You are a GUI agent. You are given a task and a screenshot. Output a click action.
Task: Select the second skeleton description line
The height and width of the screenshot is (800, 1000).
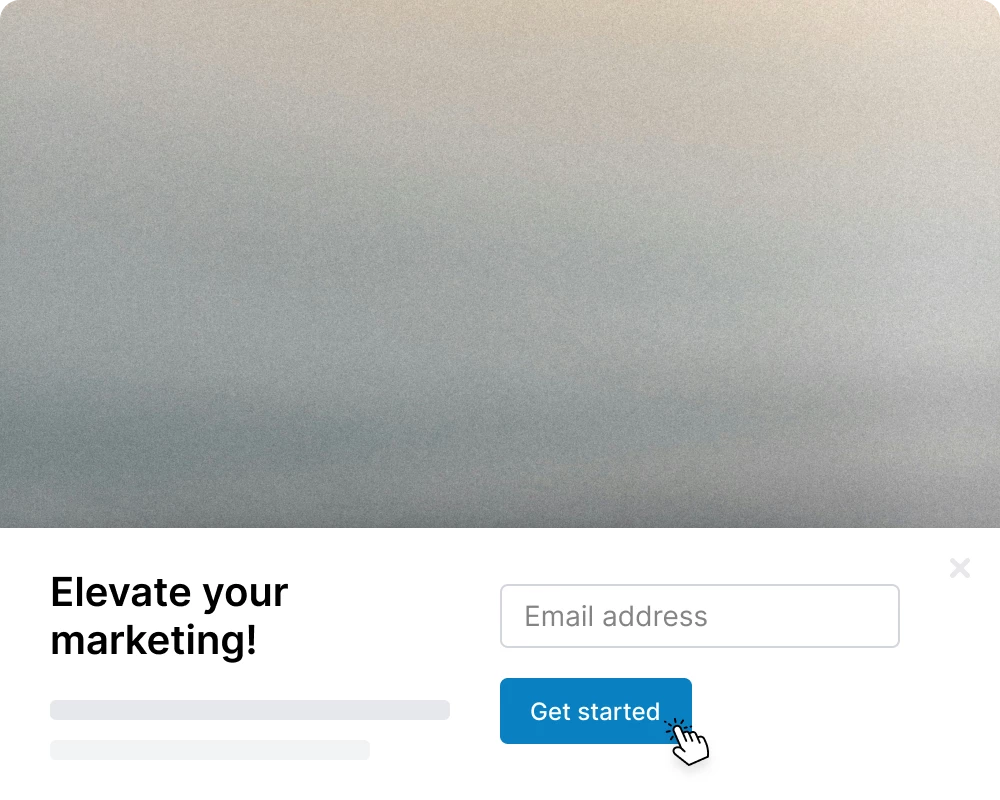coord(210,750)
